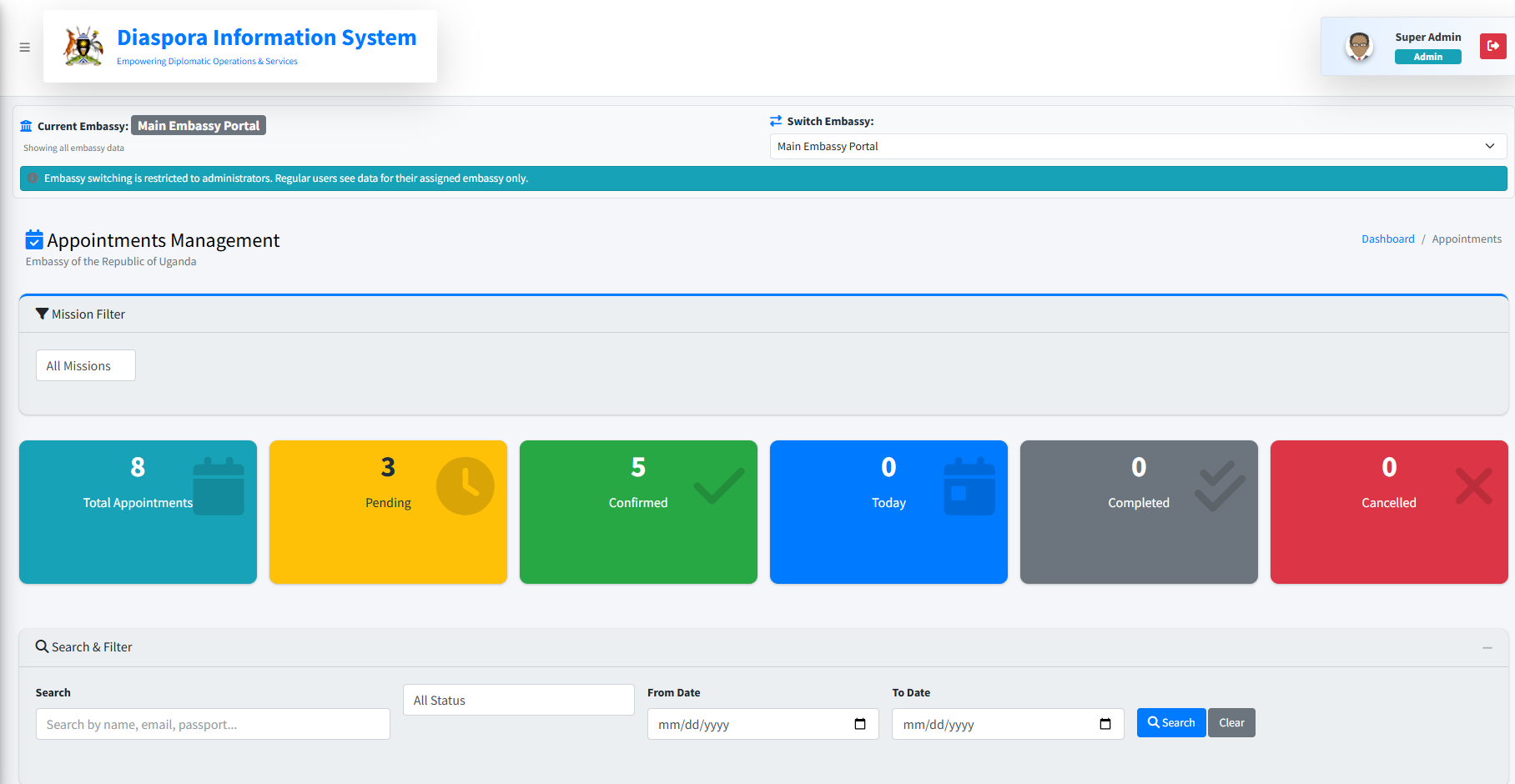Screen dimensions: 1515x784
Task: Click the Switch Embassy arrows icon
Action: (776, 121)
